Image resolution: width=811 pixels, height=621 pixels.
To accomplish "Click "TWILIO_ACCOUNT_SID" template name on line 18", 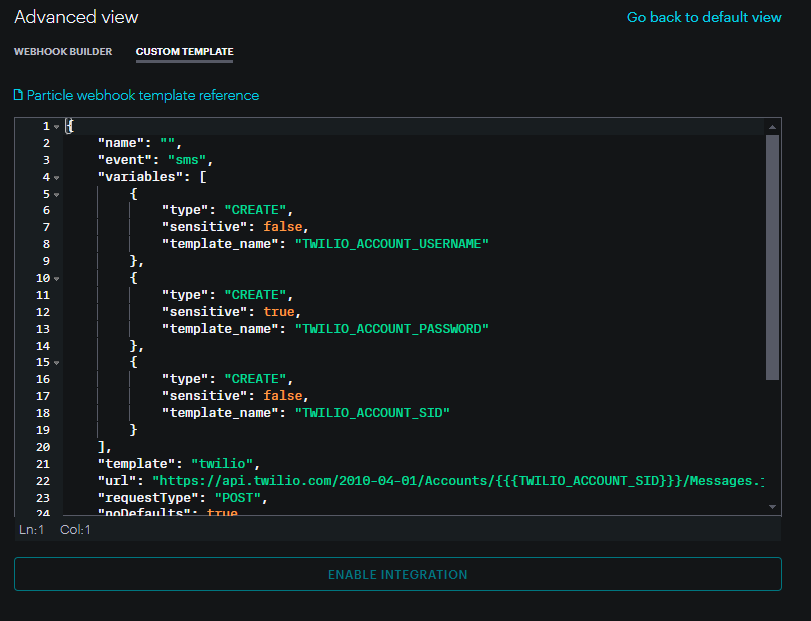I will click(372, 413).
